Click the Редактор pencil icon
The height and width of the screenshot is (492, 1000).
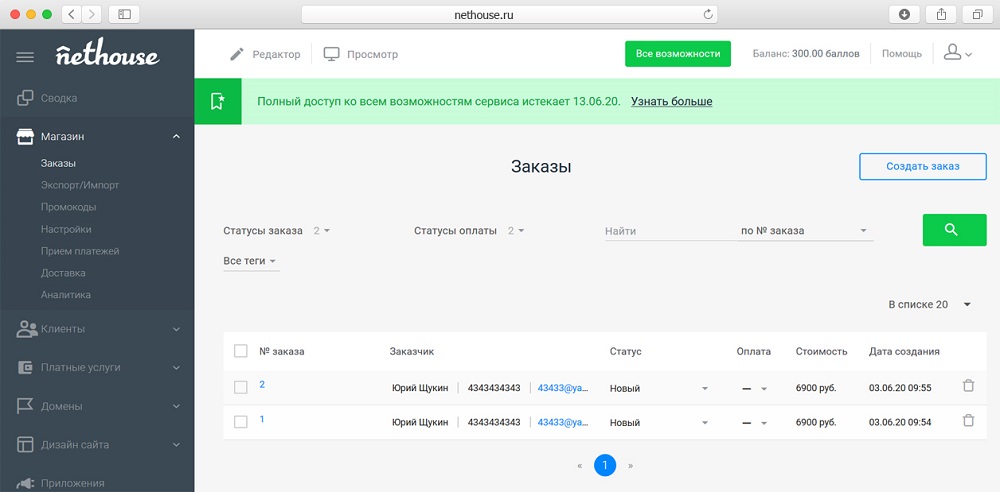pos(237,54)
